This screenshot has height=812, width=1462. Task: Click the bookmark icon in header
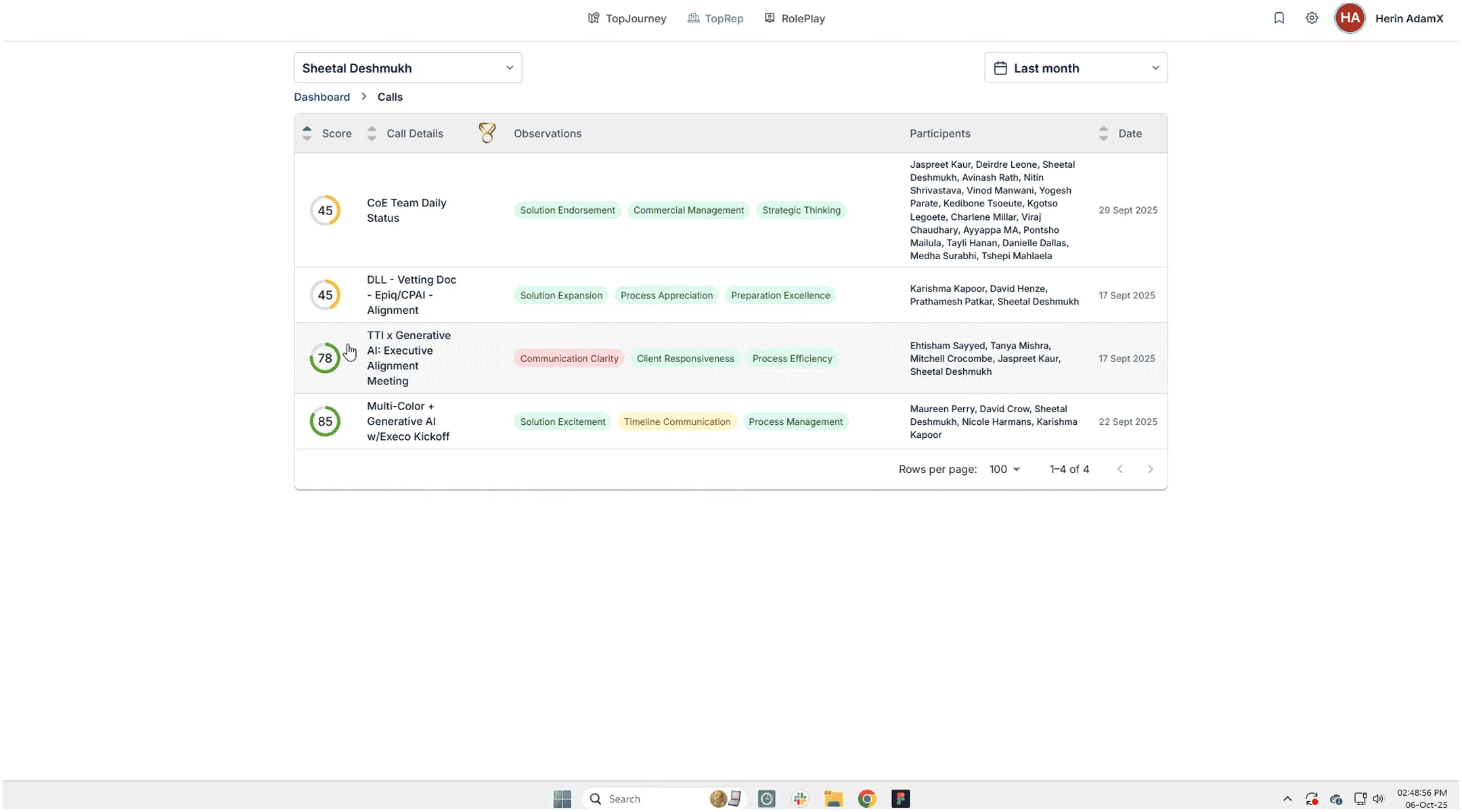pos(1279,18)
